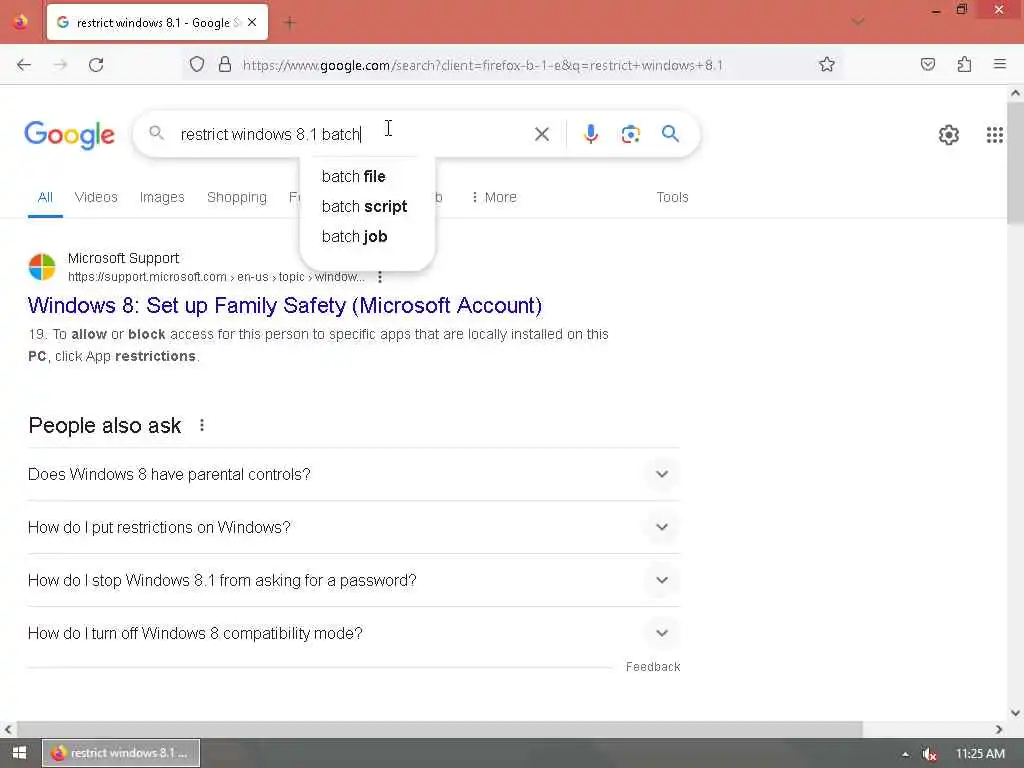Switch to the Videos tab
1024x768 pixels.
96,197
